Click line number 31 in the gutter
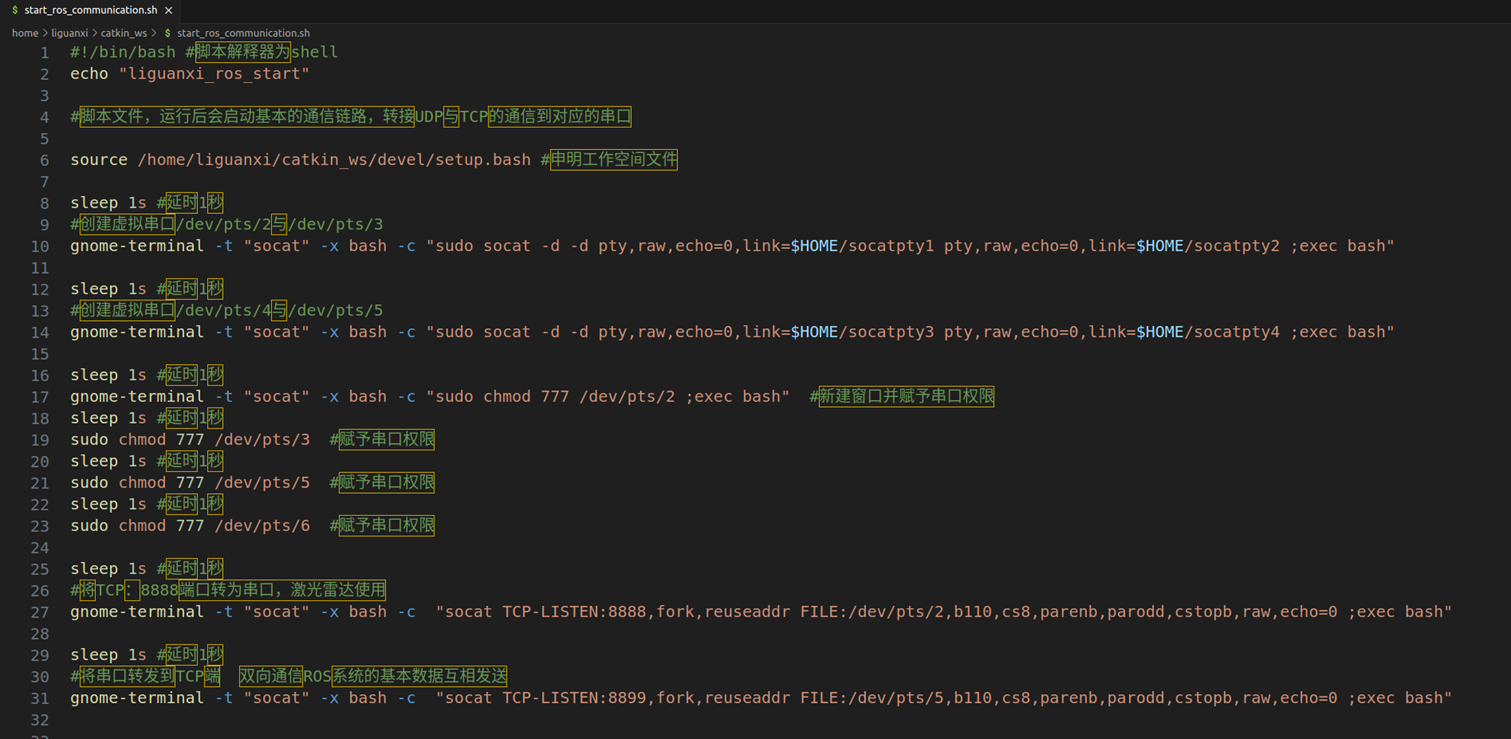1511x739 pixels. (39, 698)
